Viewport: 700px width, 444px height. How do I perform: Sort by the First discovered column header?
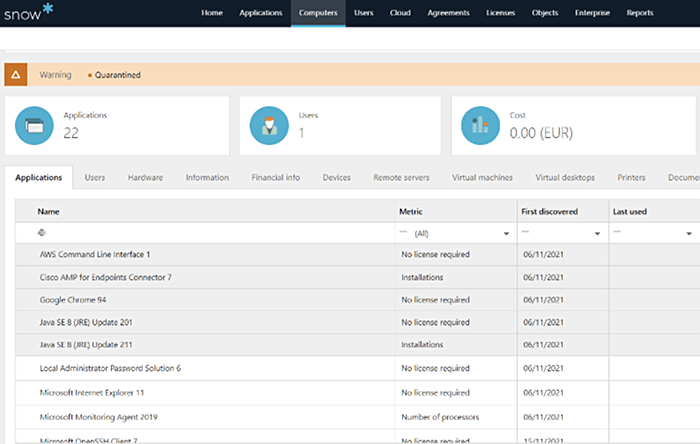point(550,212)
